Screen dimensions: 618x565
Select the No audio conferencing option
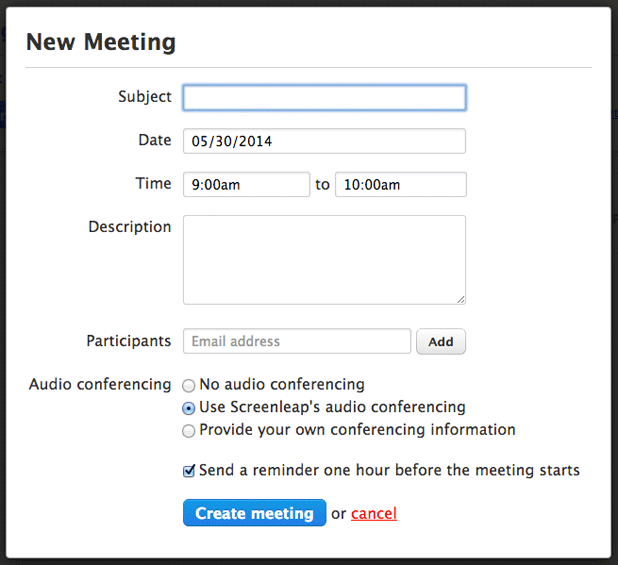coord(189,385)
